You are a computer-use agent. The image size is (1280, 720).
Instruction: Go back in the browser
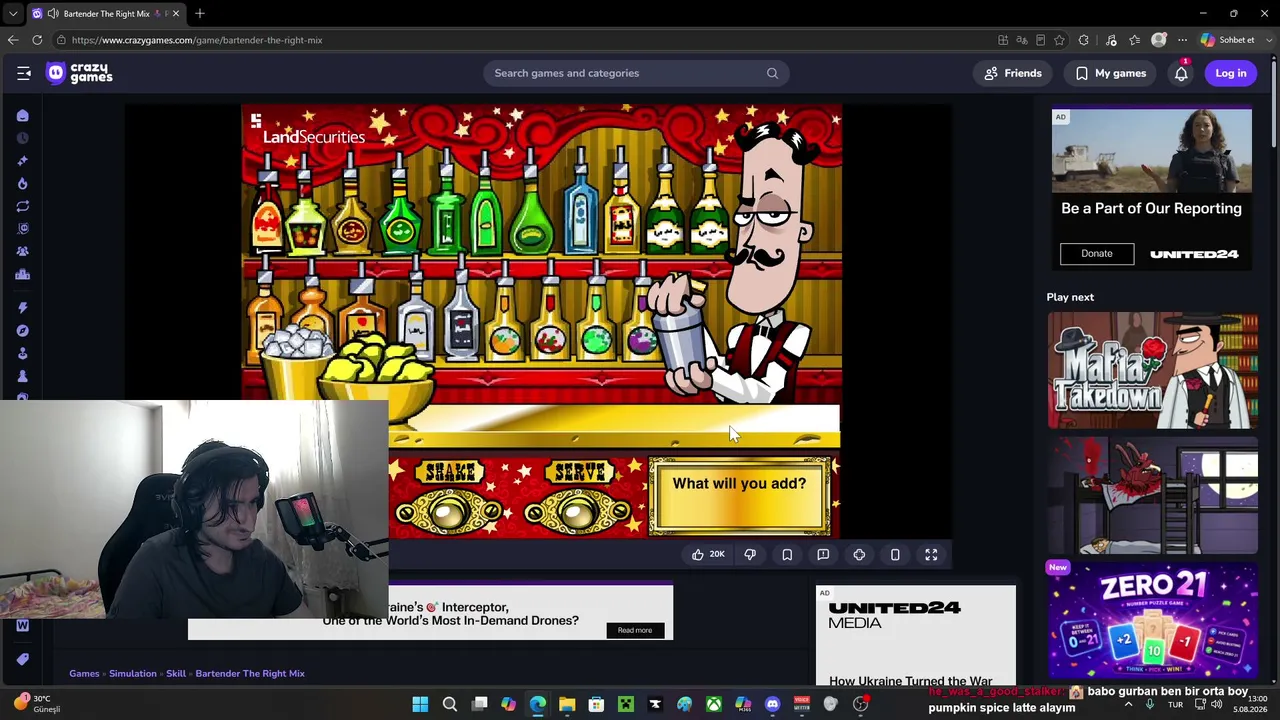13,40
